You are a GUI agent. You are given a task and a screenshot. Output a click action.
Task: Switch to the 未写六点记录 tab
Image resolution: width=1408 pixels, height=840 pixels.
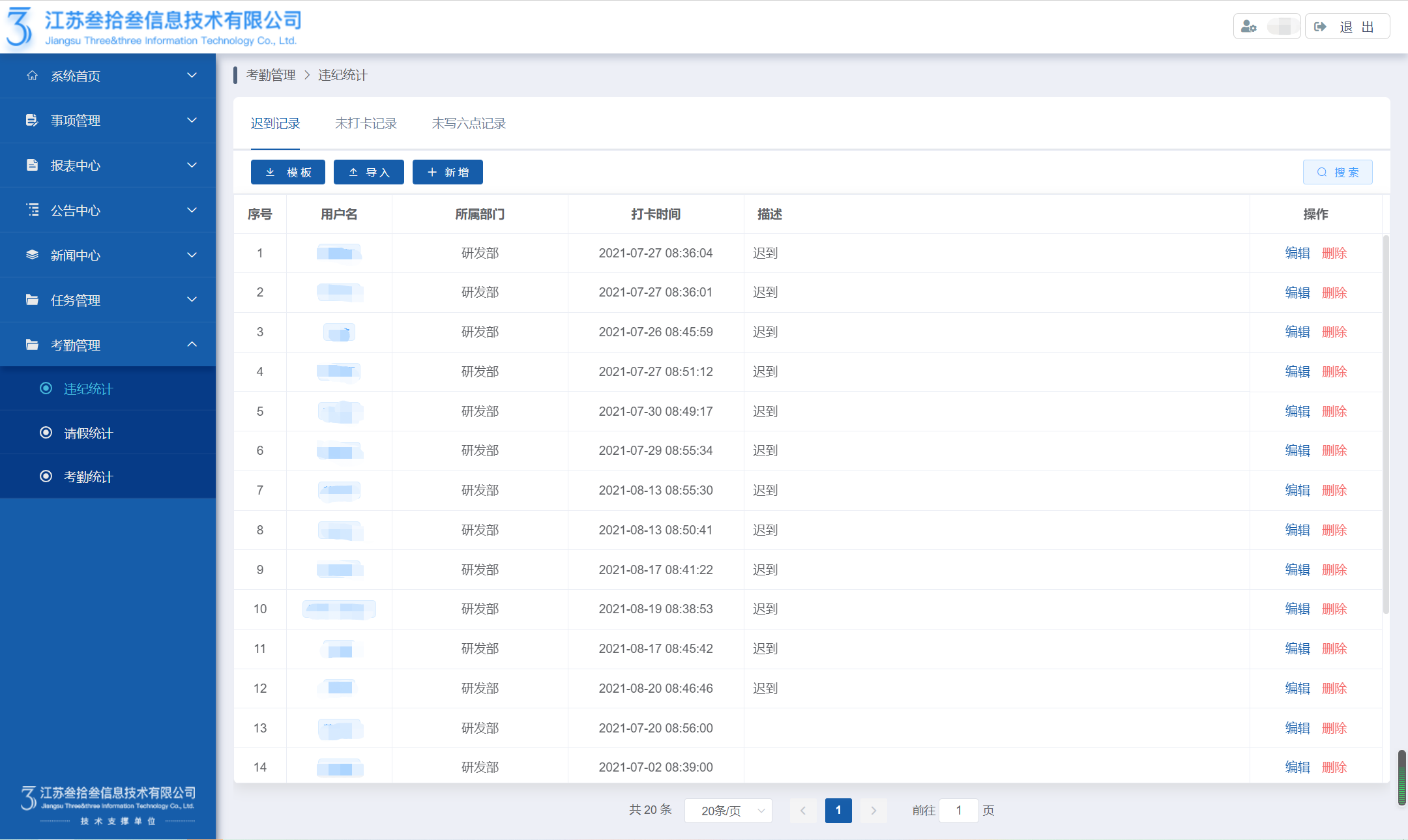(468, 123)
